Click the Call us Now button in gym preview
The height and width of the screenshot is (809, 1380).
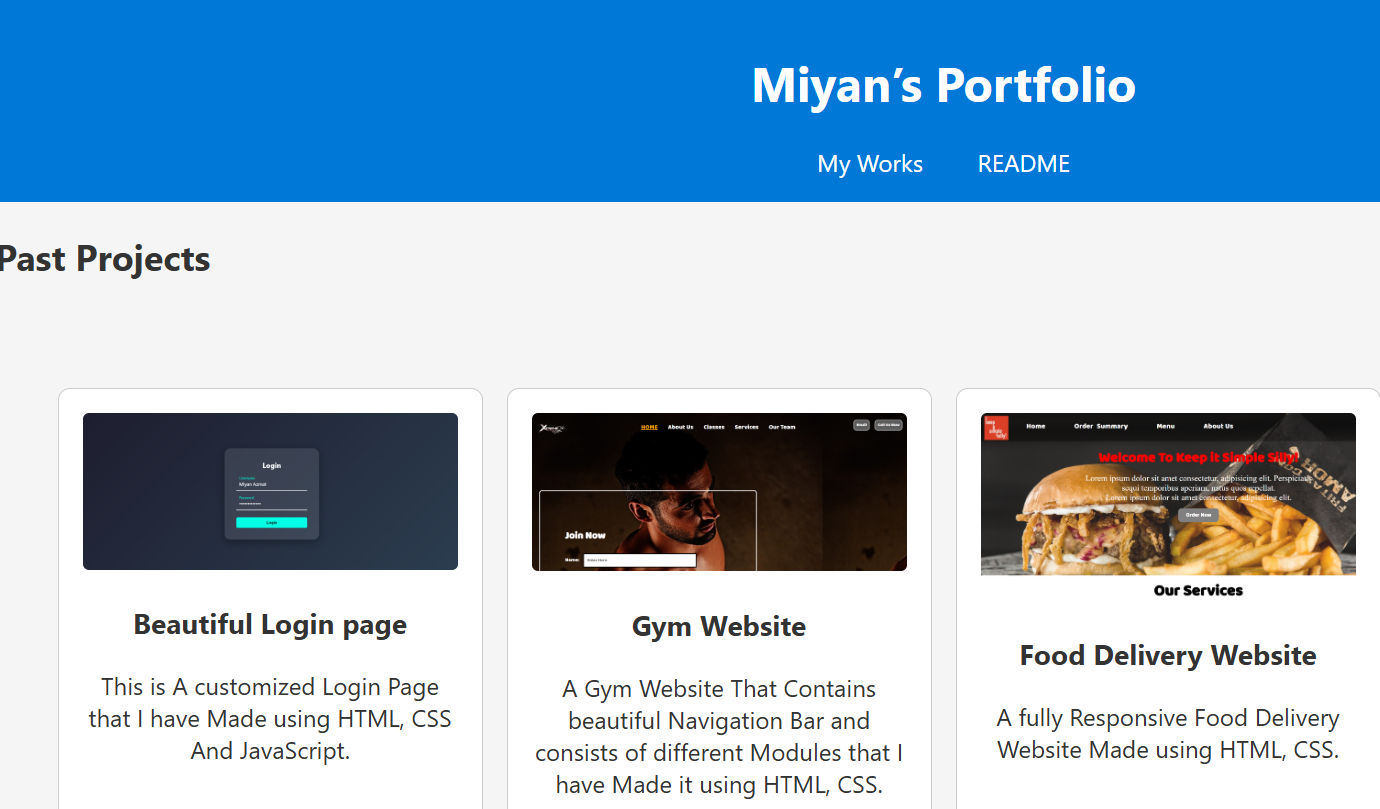[x=888, y=425]
